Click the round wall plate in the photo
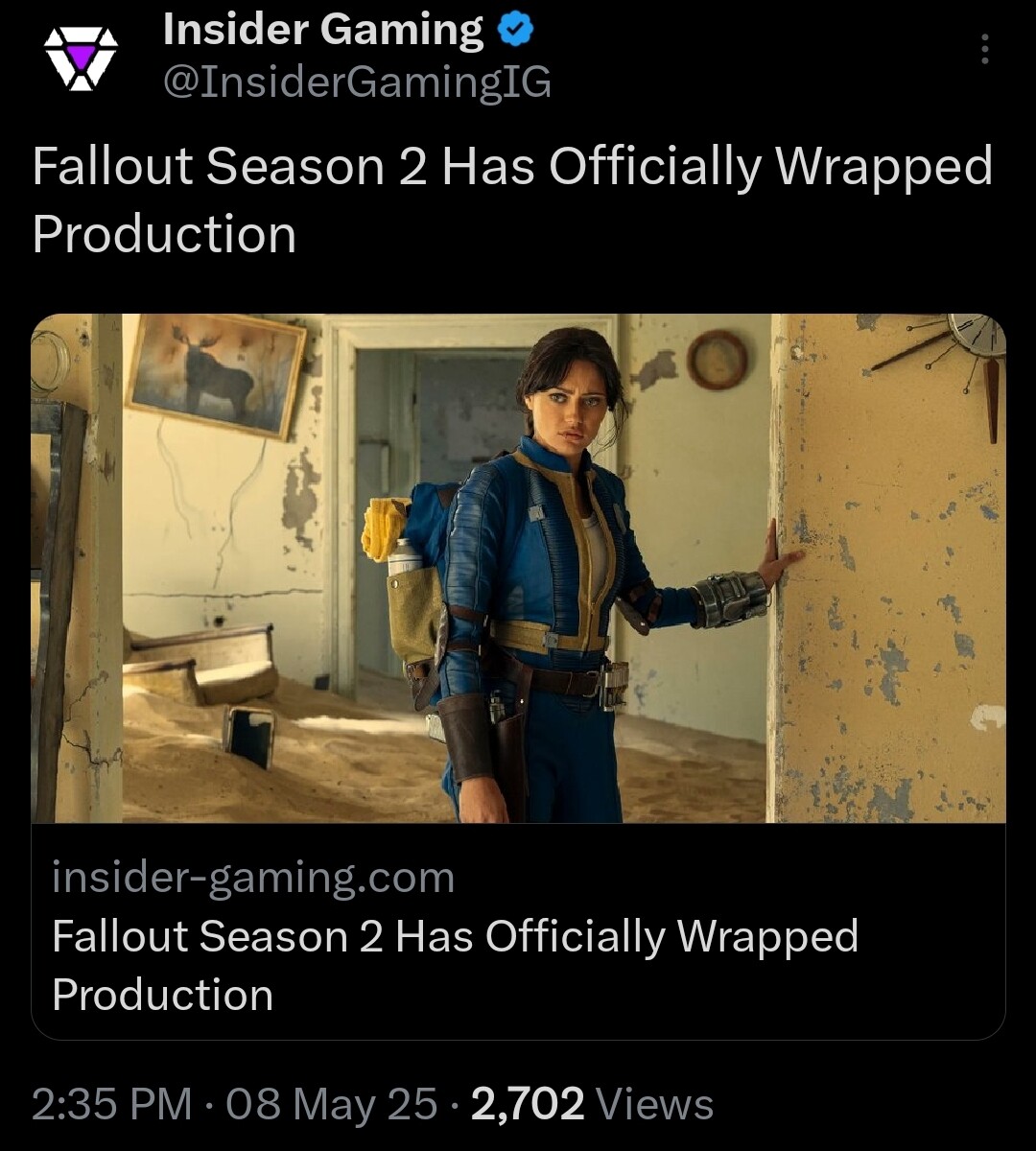Screen dimensions: 1036x1151 click(717, 360)
